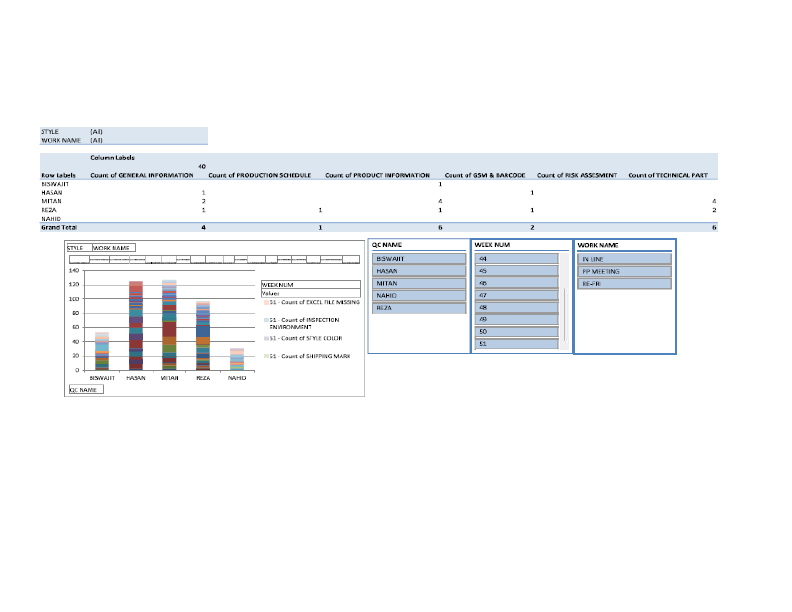Click the Column Labels pivot cell
This screenshot has height=612, width=792.
pos(112,158)
